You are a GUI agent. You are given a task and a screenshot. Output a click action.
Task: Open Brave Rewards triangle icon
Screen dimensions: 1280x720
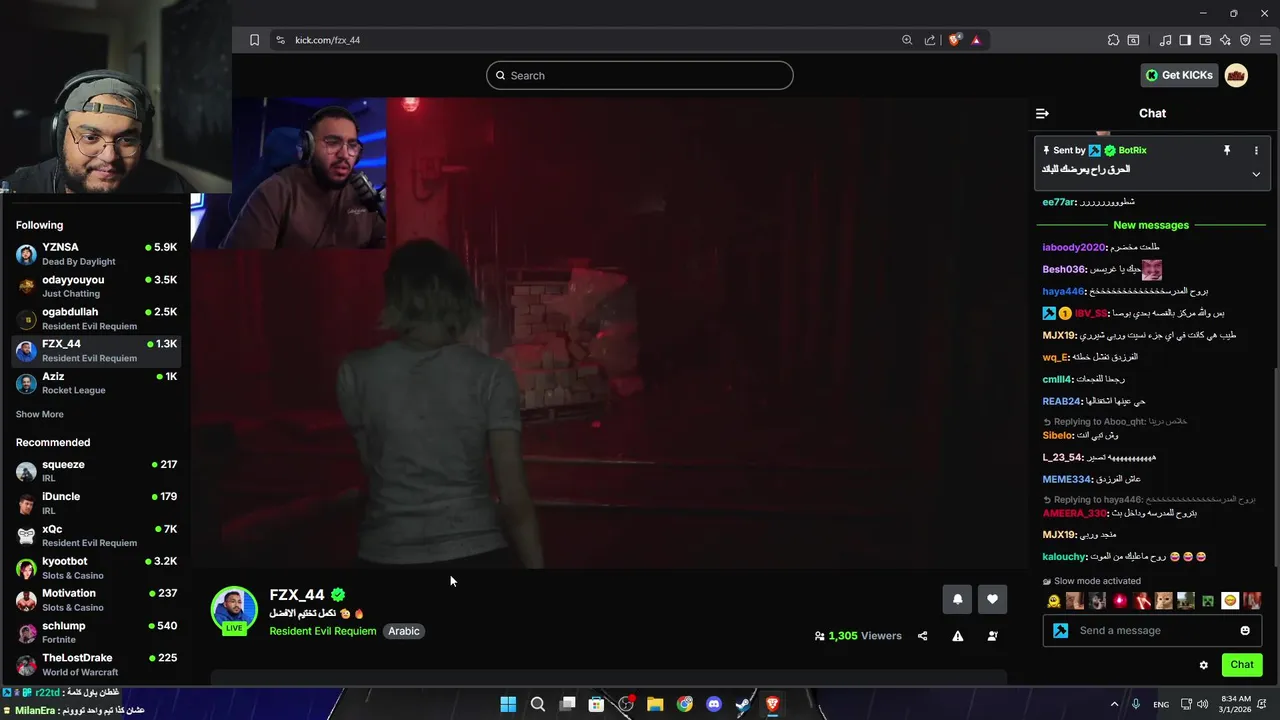point(976,40)
